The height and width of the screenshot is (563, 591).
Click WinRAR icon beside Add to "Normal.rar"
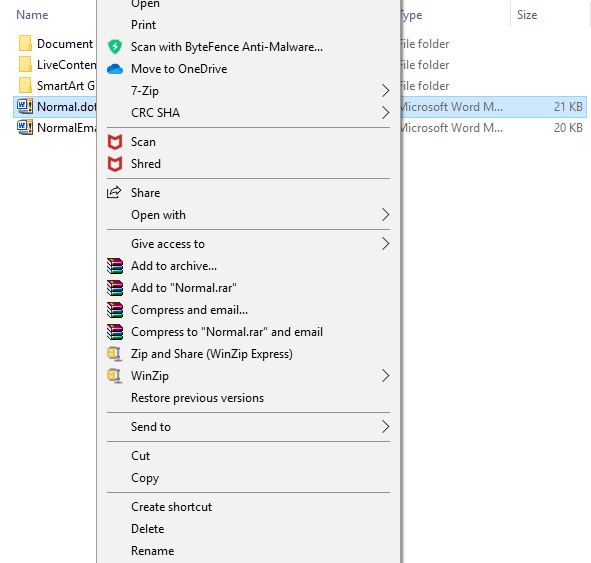[x=115, y=288]
